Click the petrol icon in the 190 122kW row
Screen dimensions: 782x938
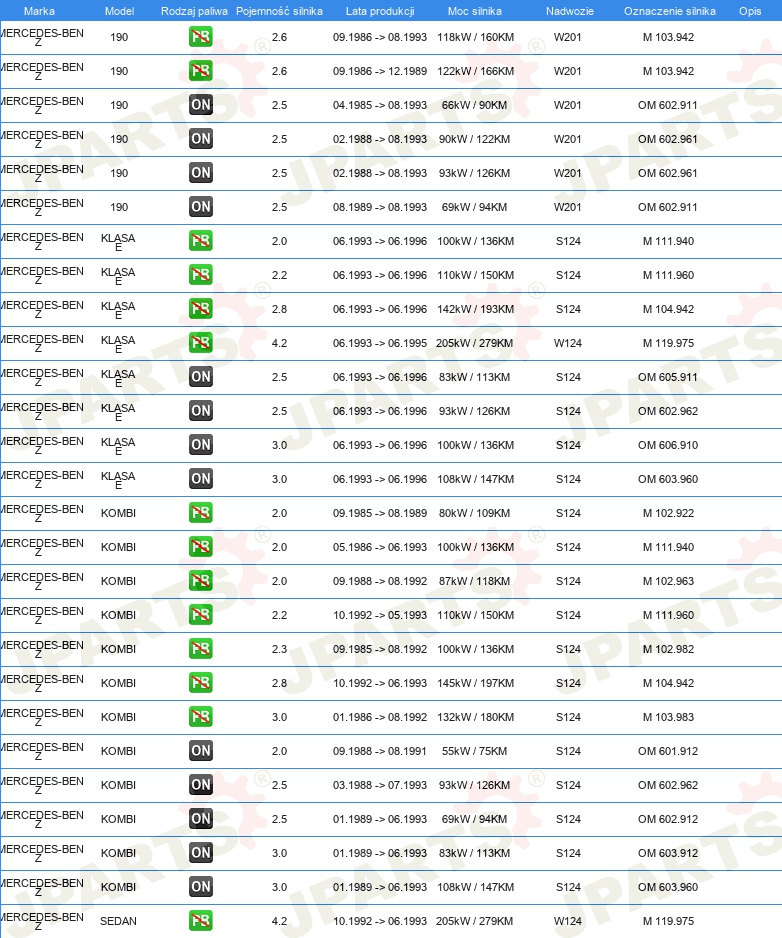[x=200, y=71]
